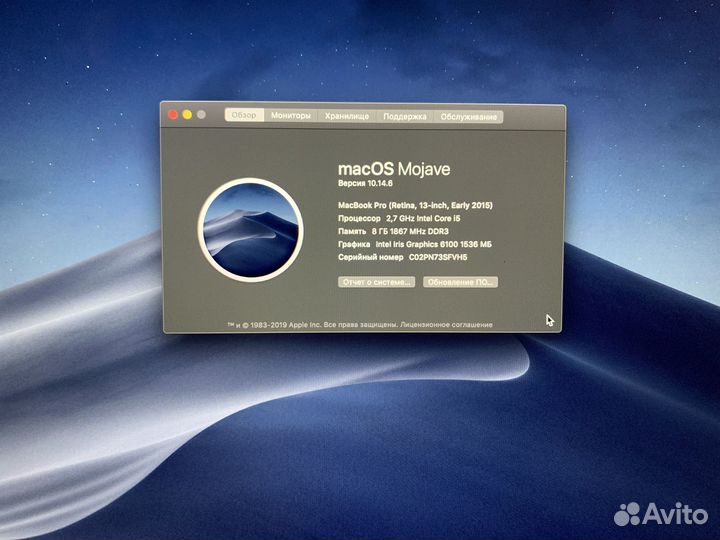Open the Лицензионное соглашение link
This screenshot has width=720, height=540.
(x=446, y=325)
